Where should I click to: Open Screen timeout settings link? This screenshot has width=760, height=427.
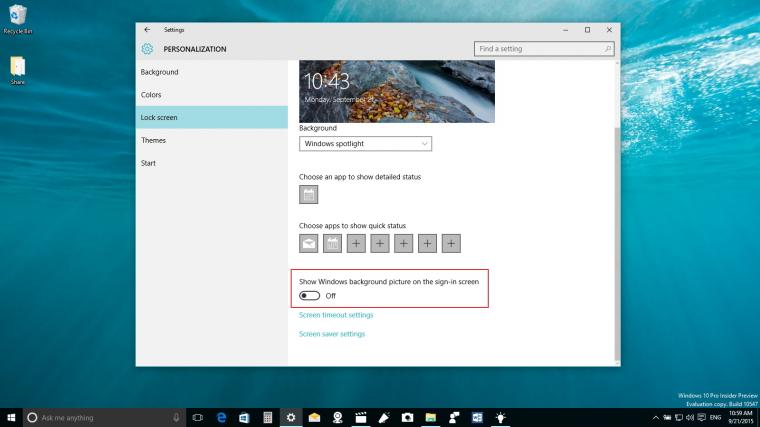pyautogui.click(x=336, y=315)
